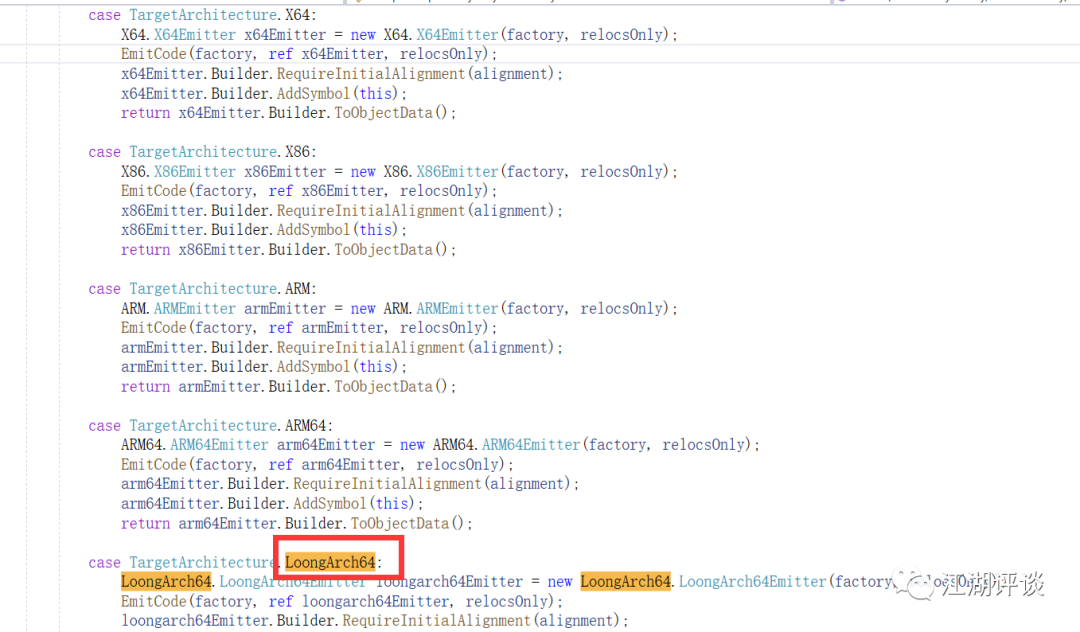
Task: Place cursor on 'EmitCode(factory, ref arm64Emitter, relocsOnly);'
Action: pos(318,465)
